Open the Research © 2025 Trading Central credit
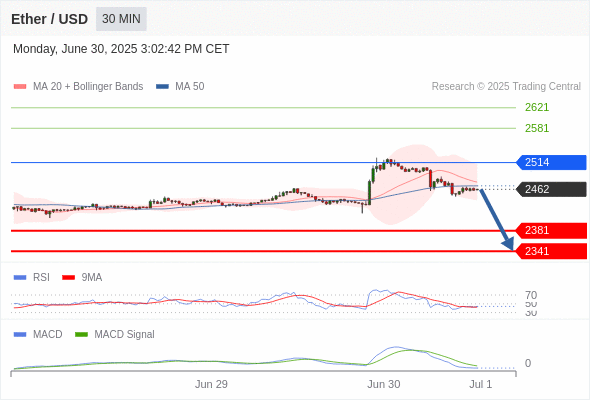The image size is (590, 400). click(506, 87)
